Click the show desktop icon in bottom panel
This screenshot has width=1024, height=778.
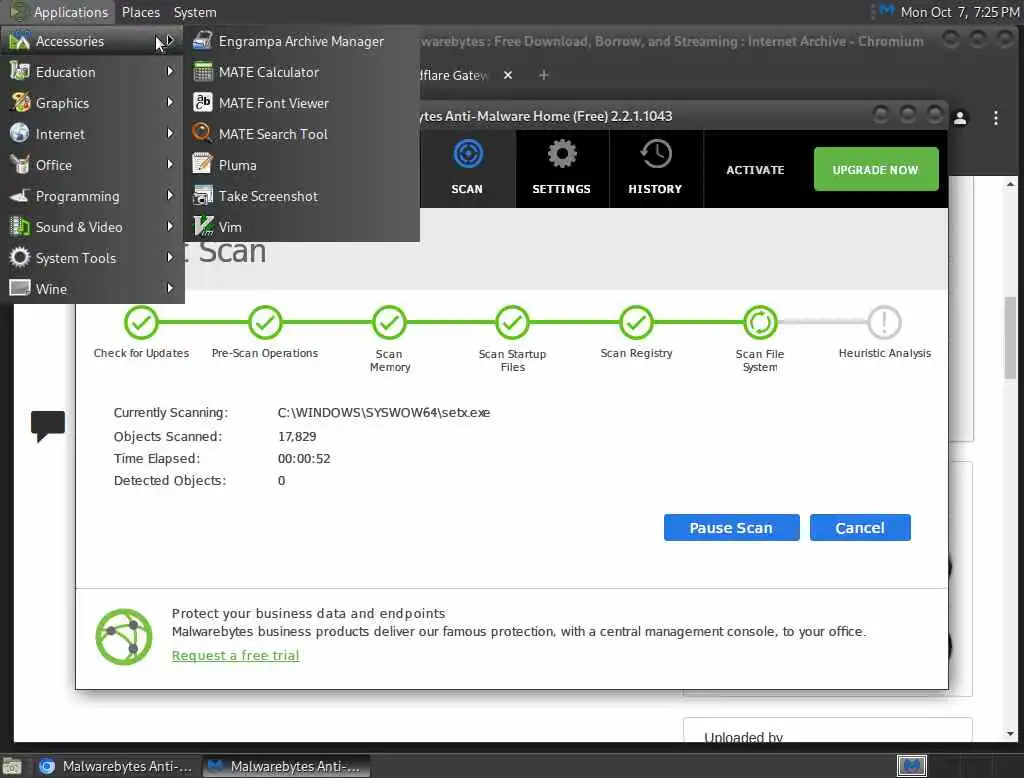12,766
